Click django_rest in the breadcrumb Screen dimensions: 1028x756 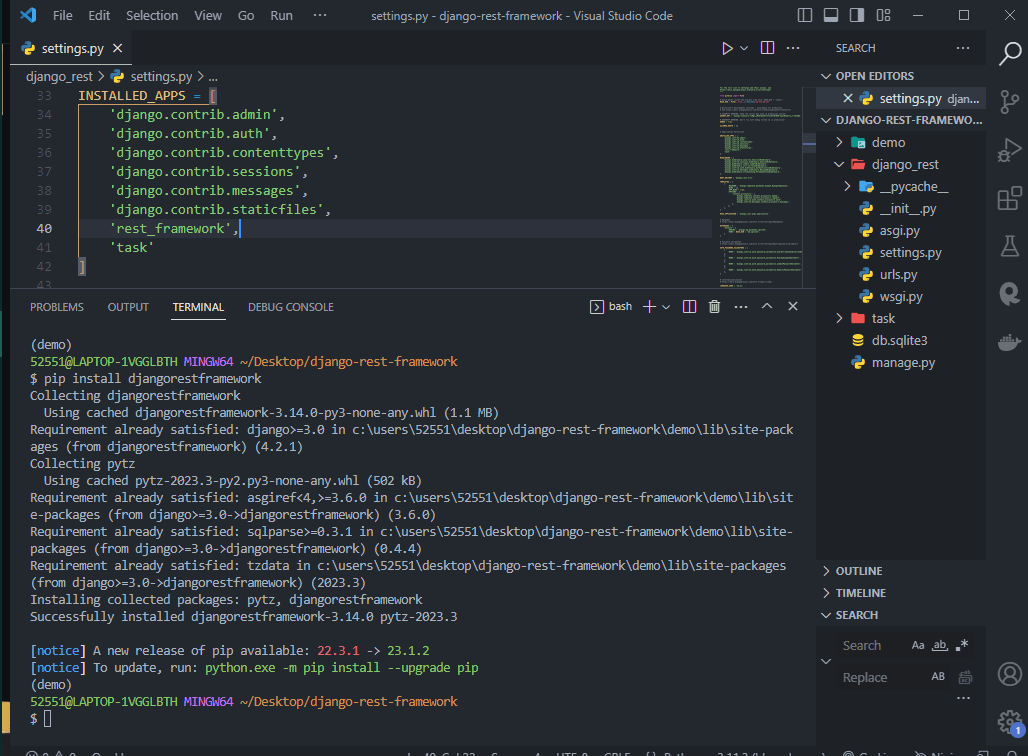(59, 77)
